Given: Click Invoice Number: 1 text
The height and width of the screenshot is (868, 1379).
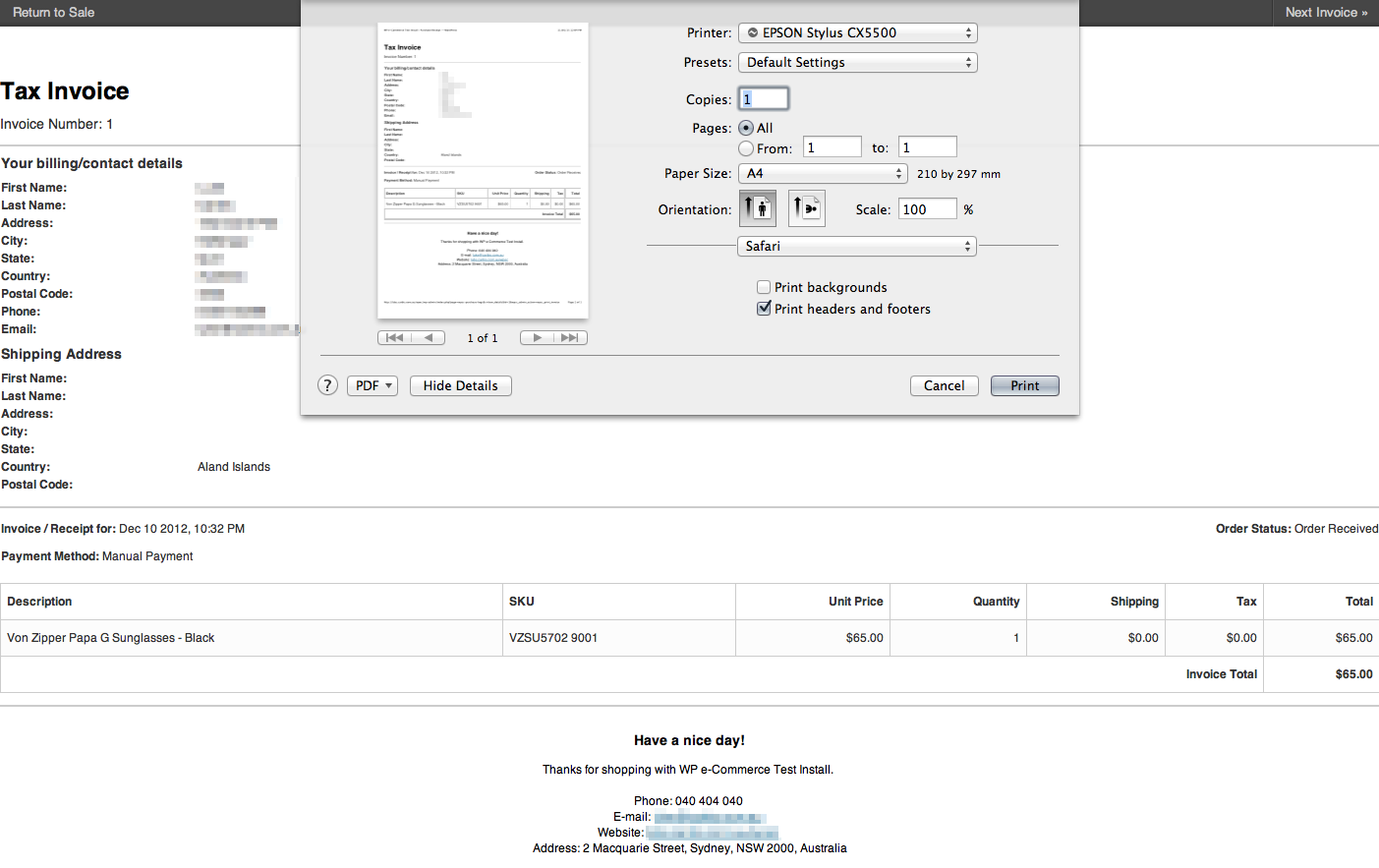Looking at the screenshot, I should point(57,124).
